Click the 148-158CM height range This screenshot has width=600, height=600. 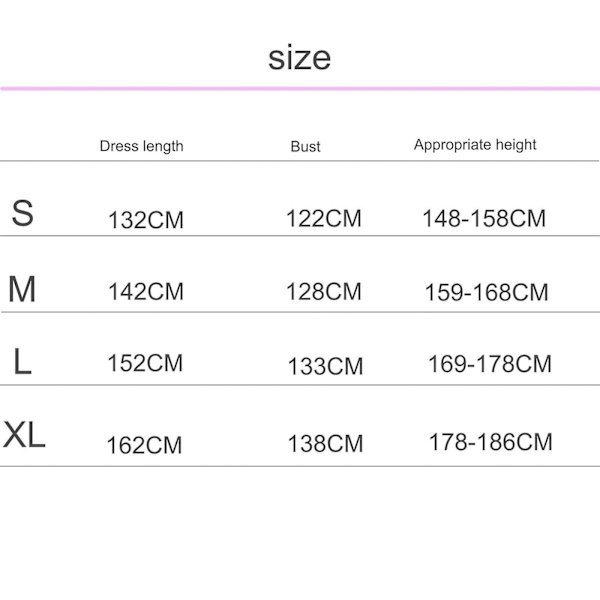point(484,218)
